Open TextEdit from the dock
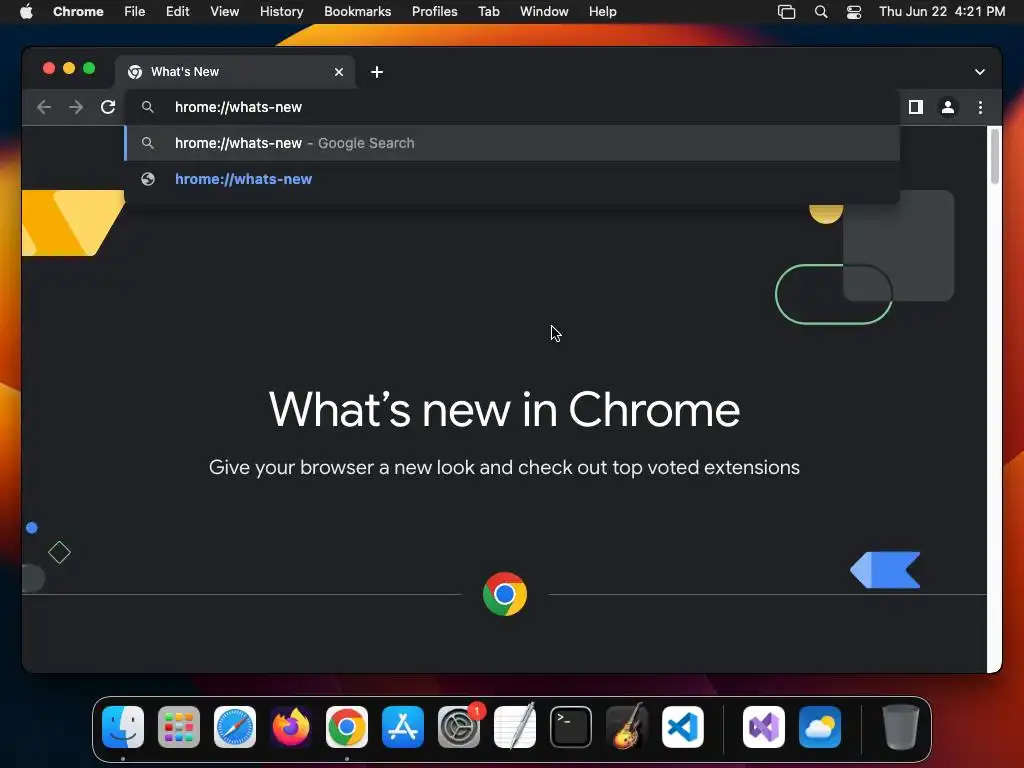 [x=515, y=727]
